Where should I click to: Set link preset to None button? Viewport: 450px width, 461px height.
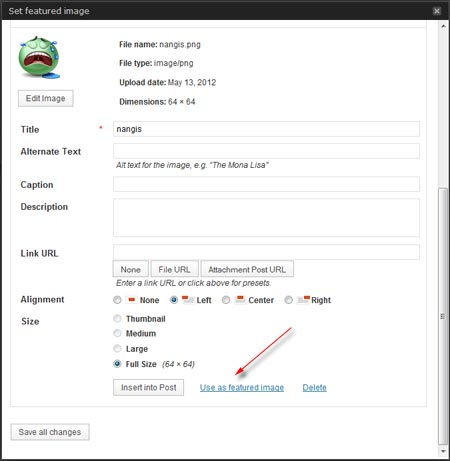[x=131, y=269]
